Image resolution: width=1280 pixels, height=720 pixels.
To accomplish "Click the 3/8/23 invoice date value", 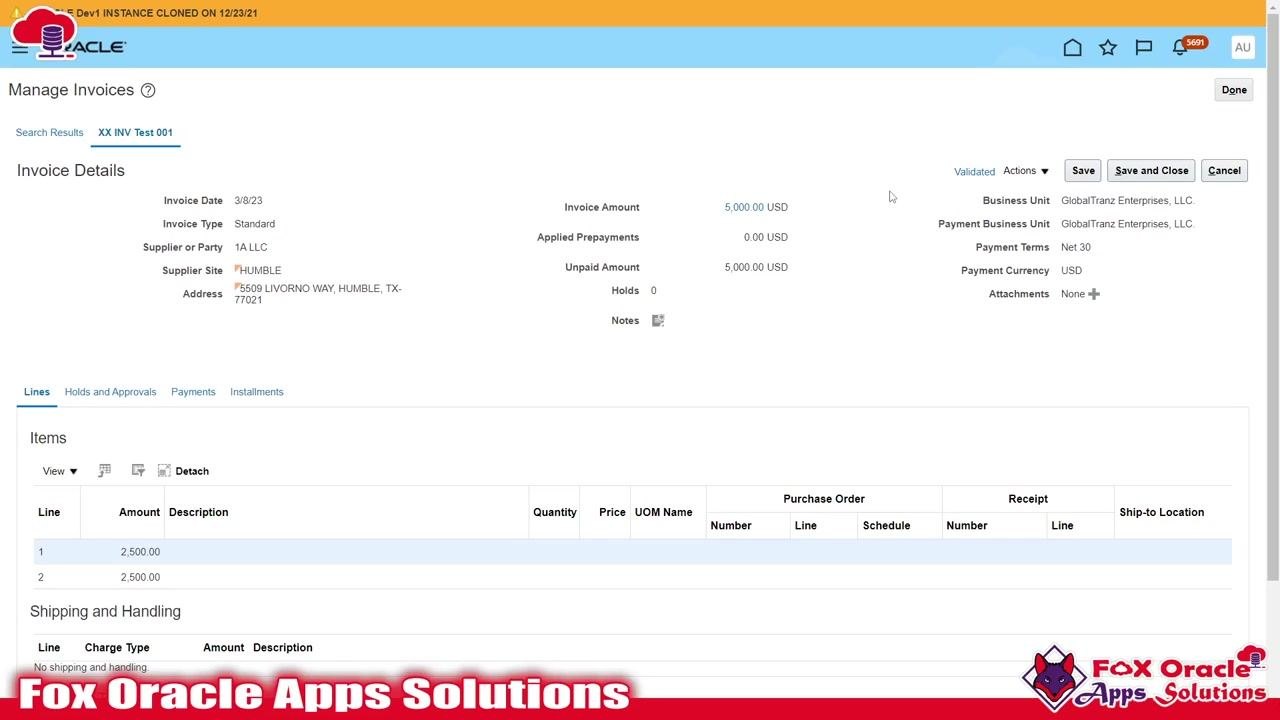I will pyautogui.click(x=248, y=200).
